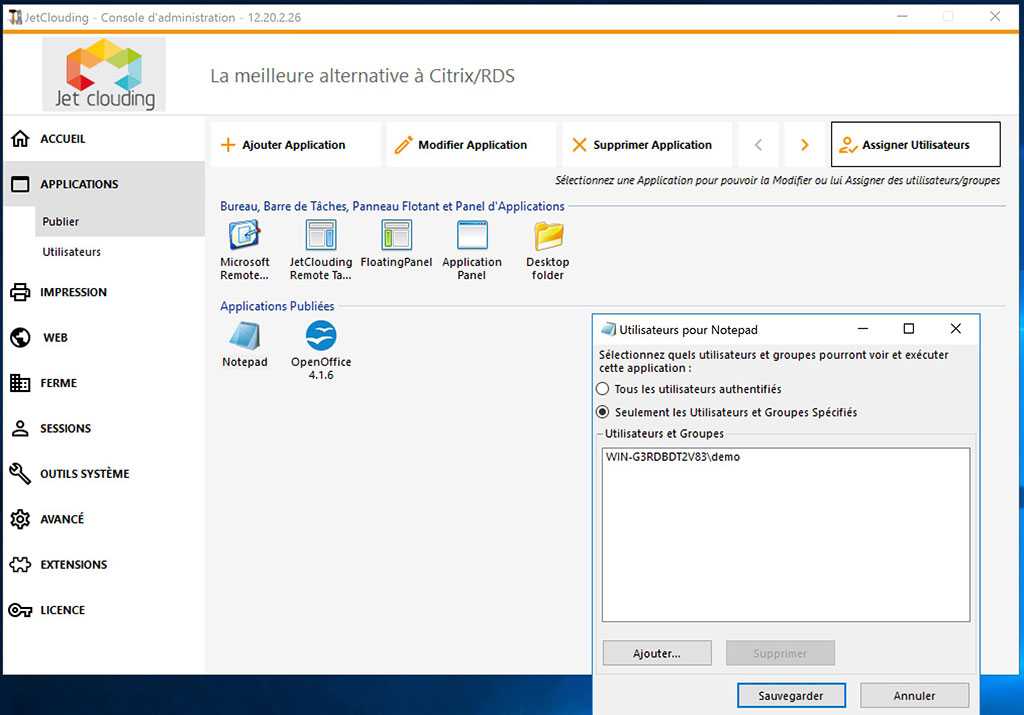Select 'Tous les utilisateurs authentifiés' radio option
This screenshot has width=1024, height=715.
click(602, 389)
